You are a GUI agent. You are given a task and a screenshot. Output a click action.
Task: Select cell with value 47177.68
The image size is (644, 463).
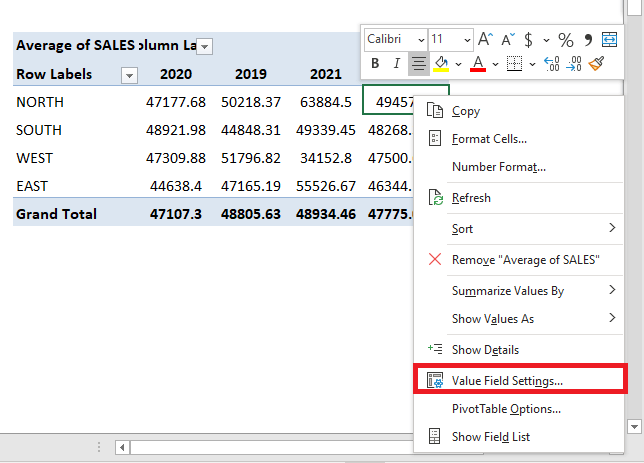click(176, 102)
